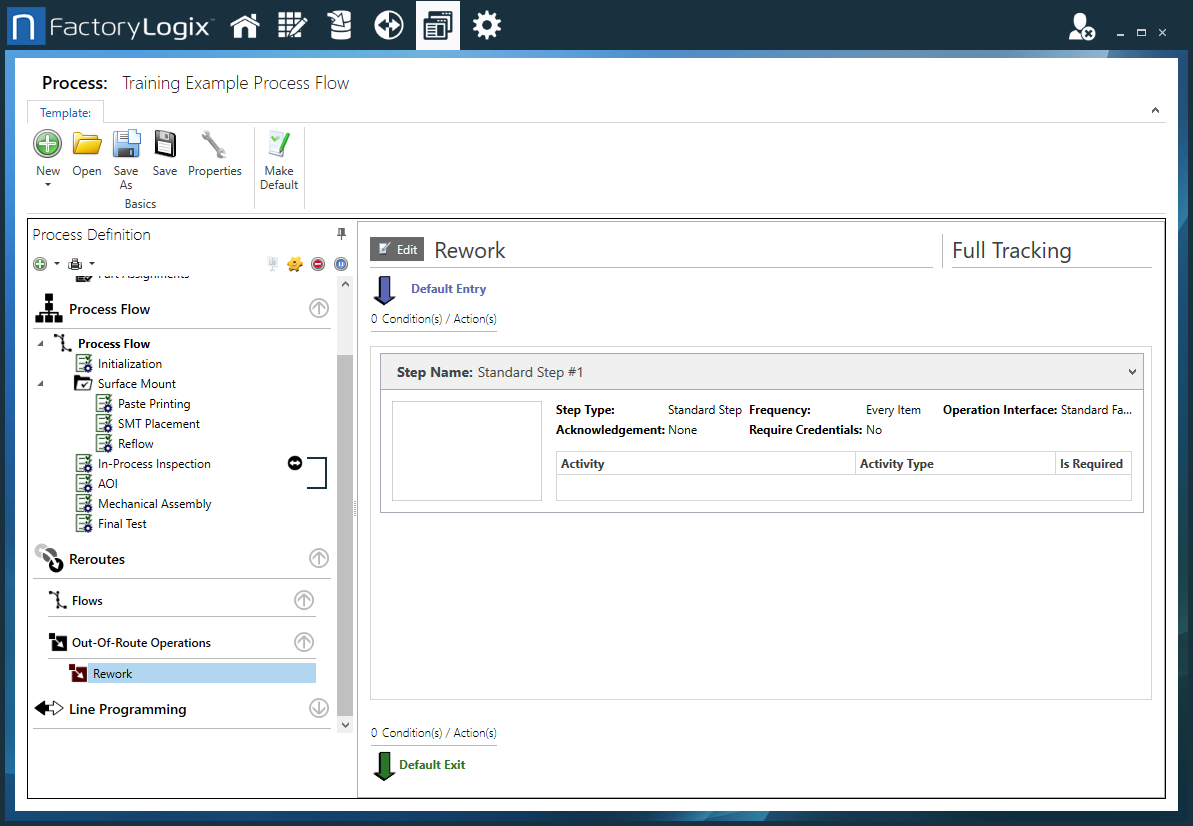Click the Save As icon
Image resolution: width=1193 pixels, height=826 pixels.
(x=126, y=146)
